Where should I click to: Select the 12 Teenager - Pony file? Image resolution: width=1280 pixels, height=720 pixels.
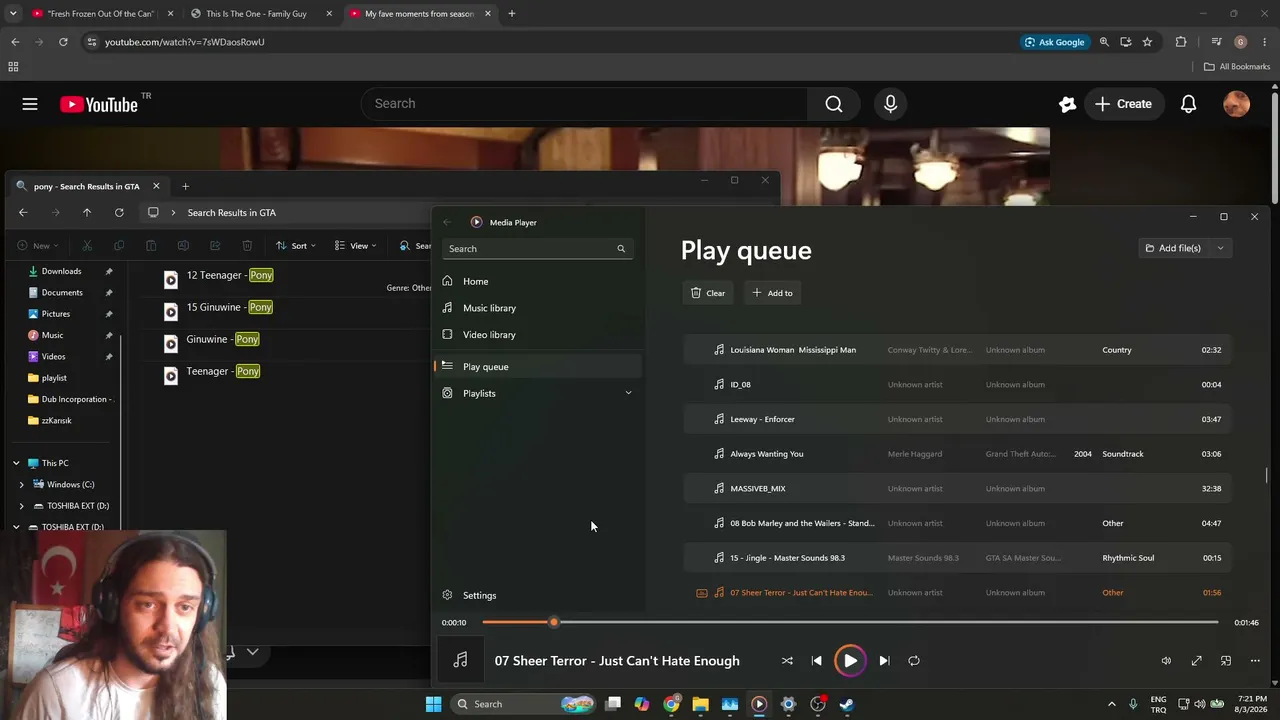click(x=218, y=276)
